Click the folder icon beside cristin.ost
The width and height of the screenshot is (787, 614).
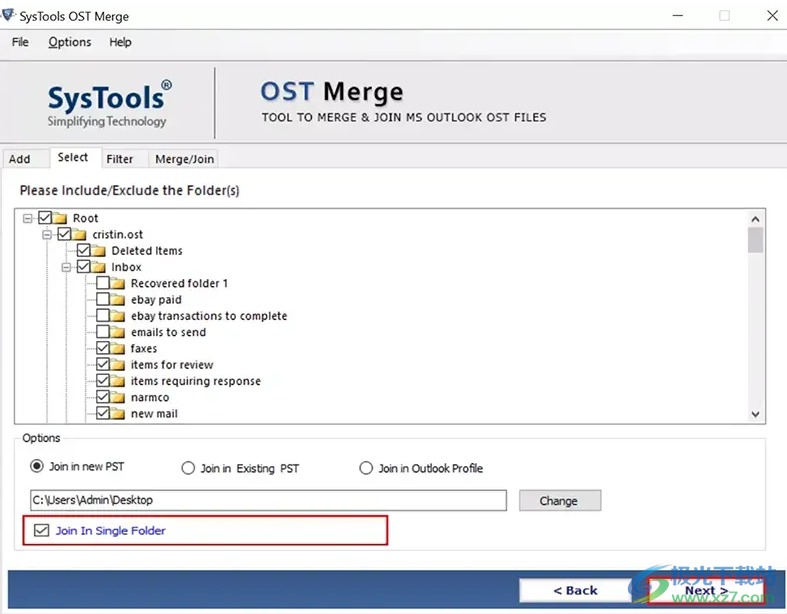[79, 235]
